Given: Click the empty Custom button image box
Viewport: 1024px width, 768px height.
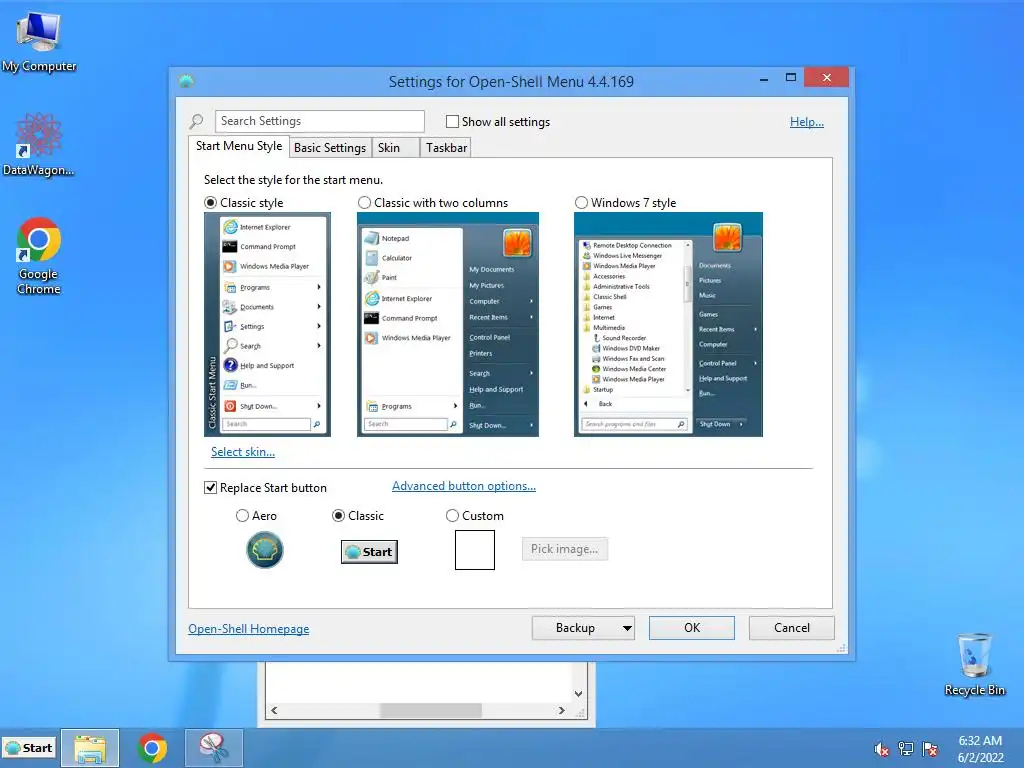Looking at the screenshot, I should click(475, 550).
